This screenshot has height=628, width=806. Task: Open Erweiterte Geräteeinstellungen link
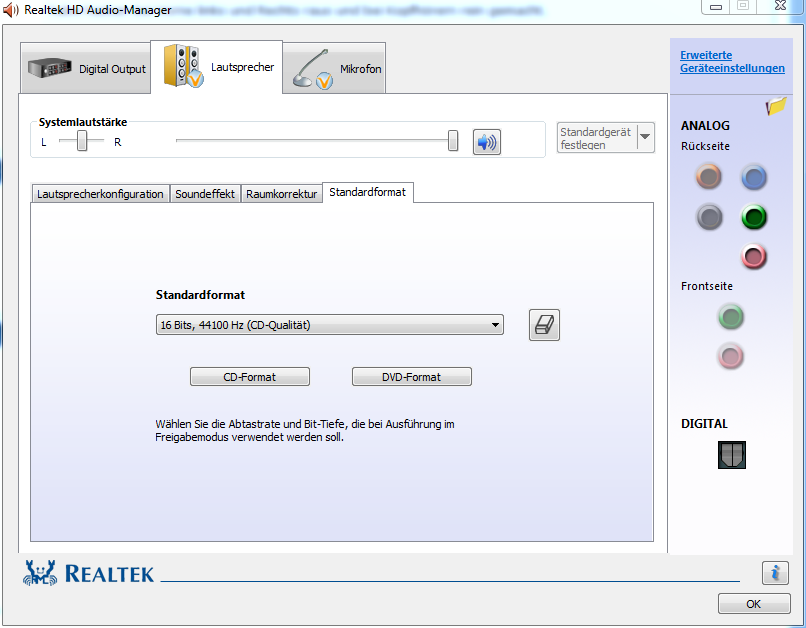pos(732,62)
